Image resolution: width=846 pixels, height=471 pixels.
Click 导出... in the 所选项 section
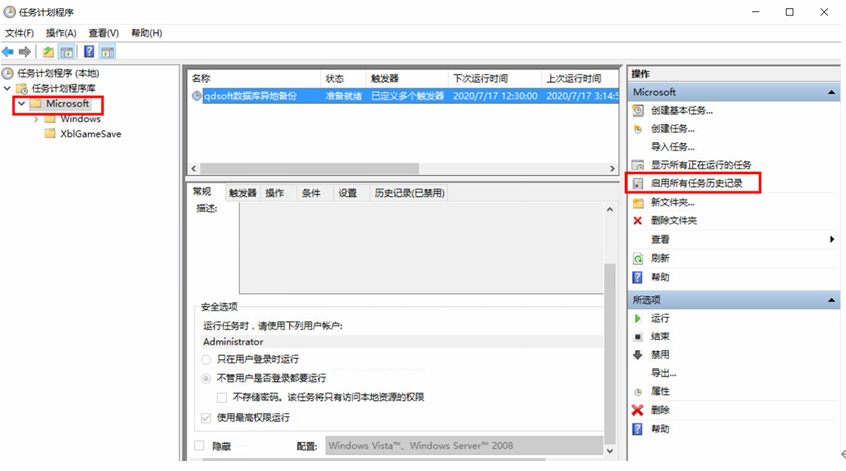663,373
